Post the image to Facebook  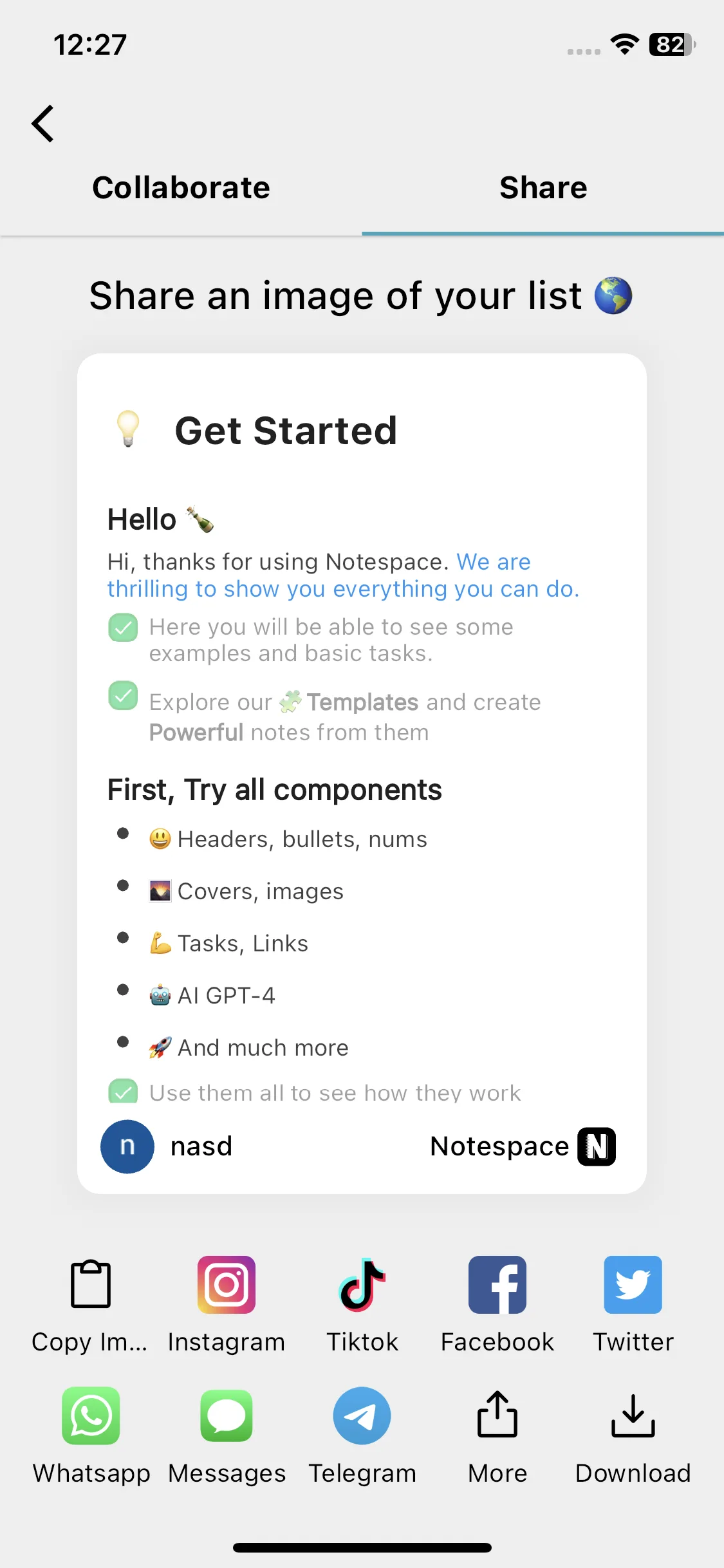click(497, 1284)
